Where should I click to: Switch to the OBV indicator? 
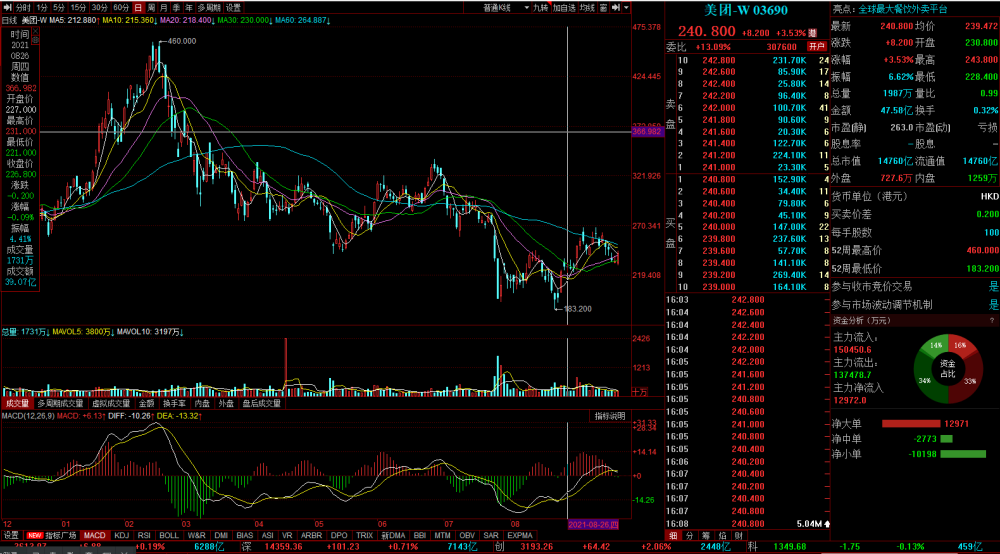[x=467, y=536]
